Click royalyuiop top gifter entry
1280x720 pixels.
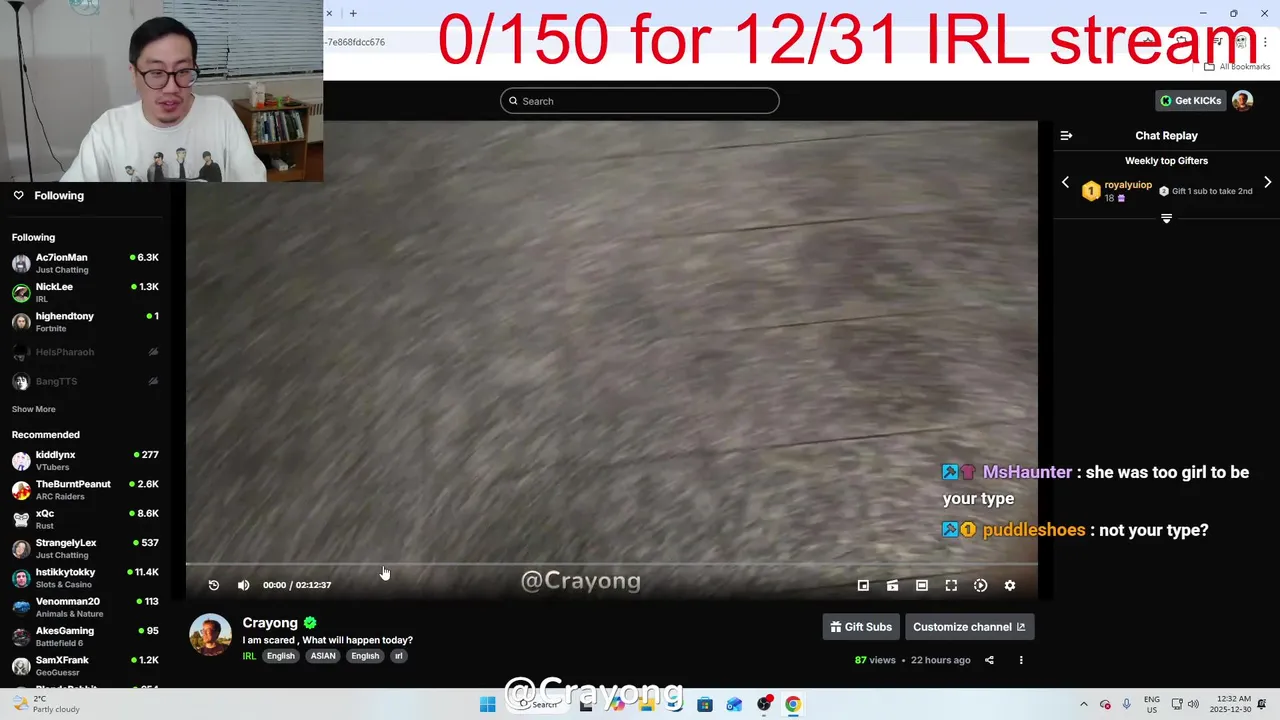1118,191
